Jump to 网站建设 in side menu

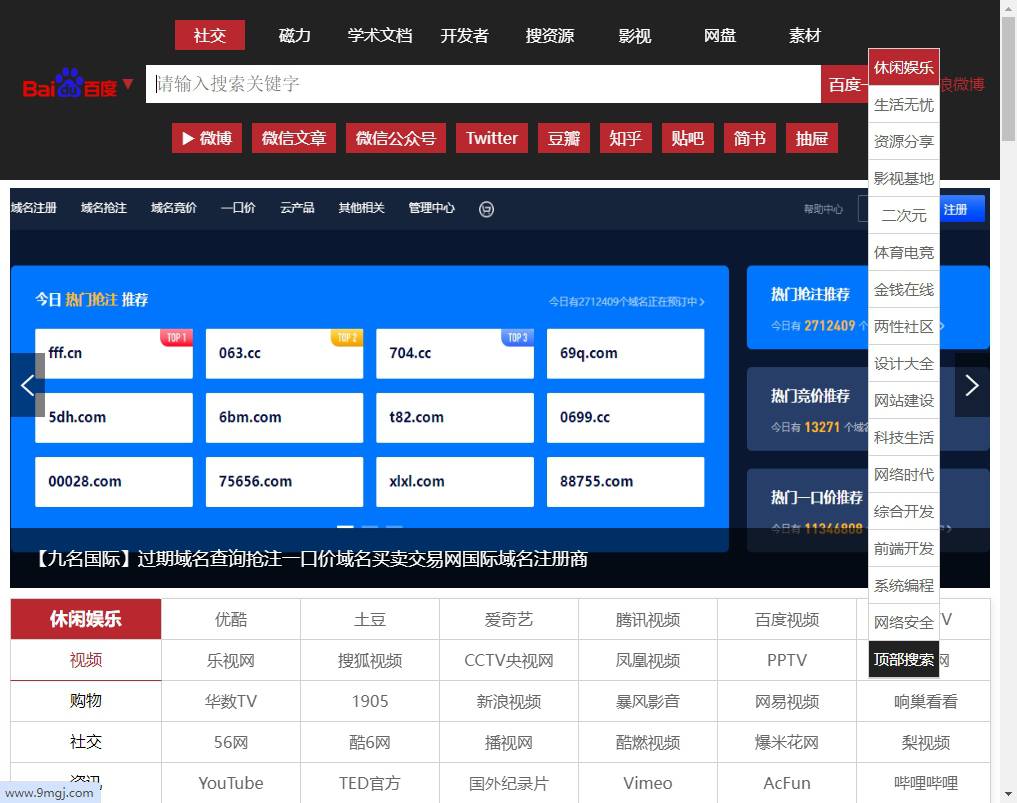click(x=903, y=400)
